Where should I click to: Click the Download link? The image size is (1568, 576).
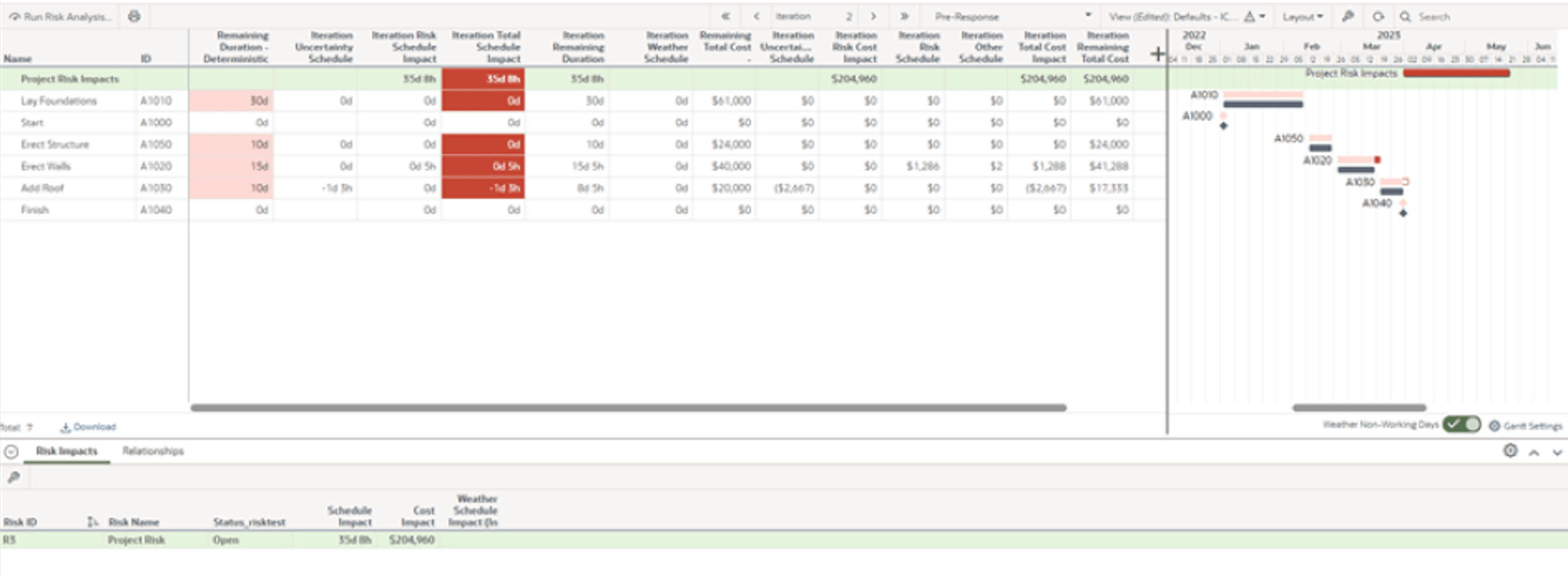pyautogui.click(x=88, y=427)
